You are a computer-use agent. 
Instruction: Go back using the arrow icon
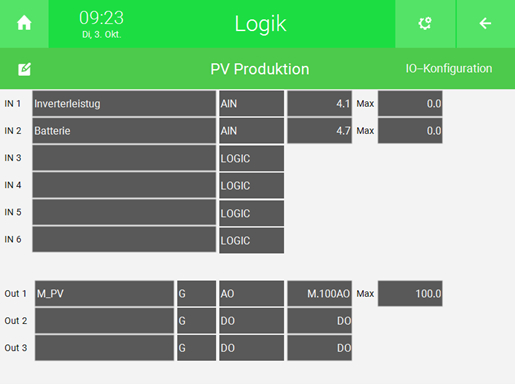(x=485, y=23)
